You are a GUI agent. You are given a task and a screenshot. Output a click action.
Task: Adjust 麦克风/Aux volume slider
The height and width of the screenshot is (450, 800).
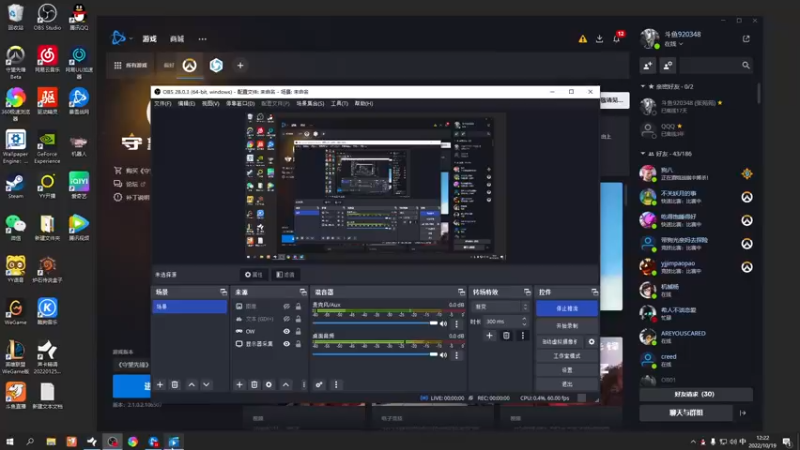[x=375, y=323]
